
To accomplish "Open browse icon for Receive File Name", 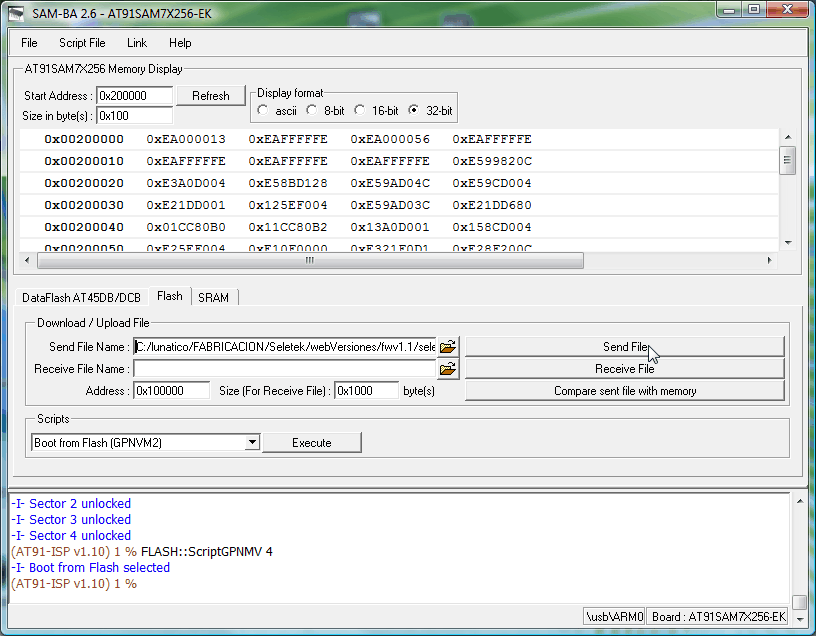I will pos(448,369).
